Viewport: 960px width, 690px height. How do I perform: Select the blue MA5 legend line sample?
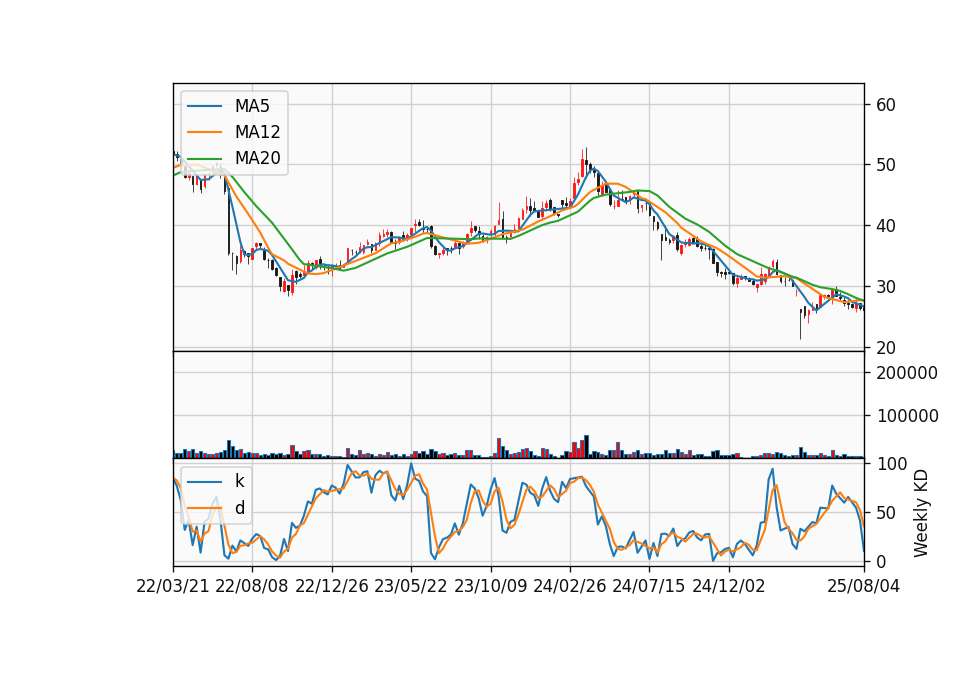pos(204,106)
